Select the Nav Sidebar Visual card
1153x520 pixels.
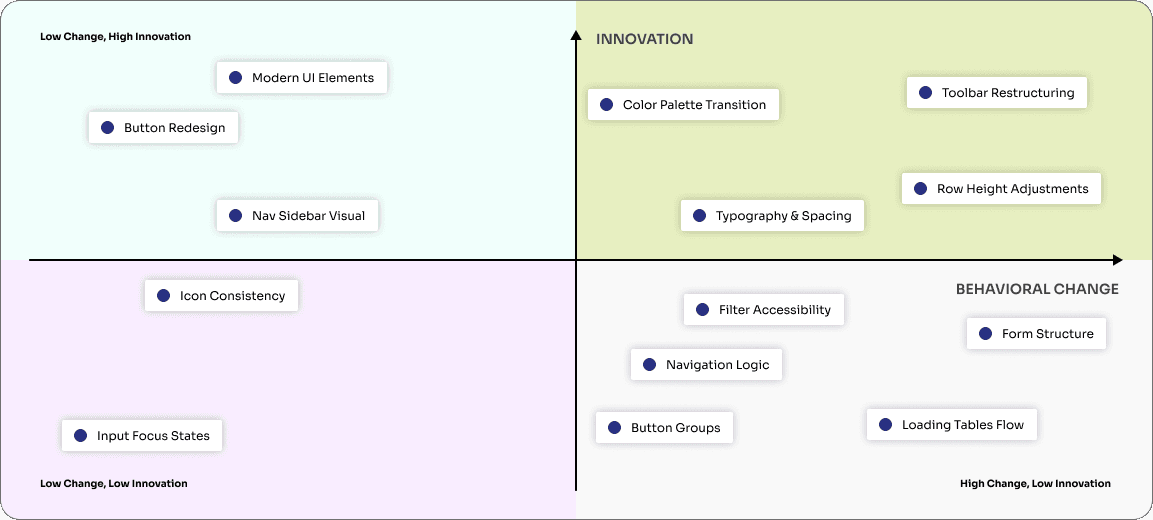point(298,216)
